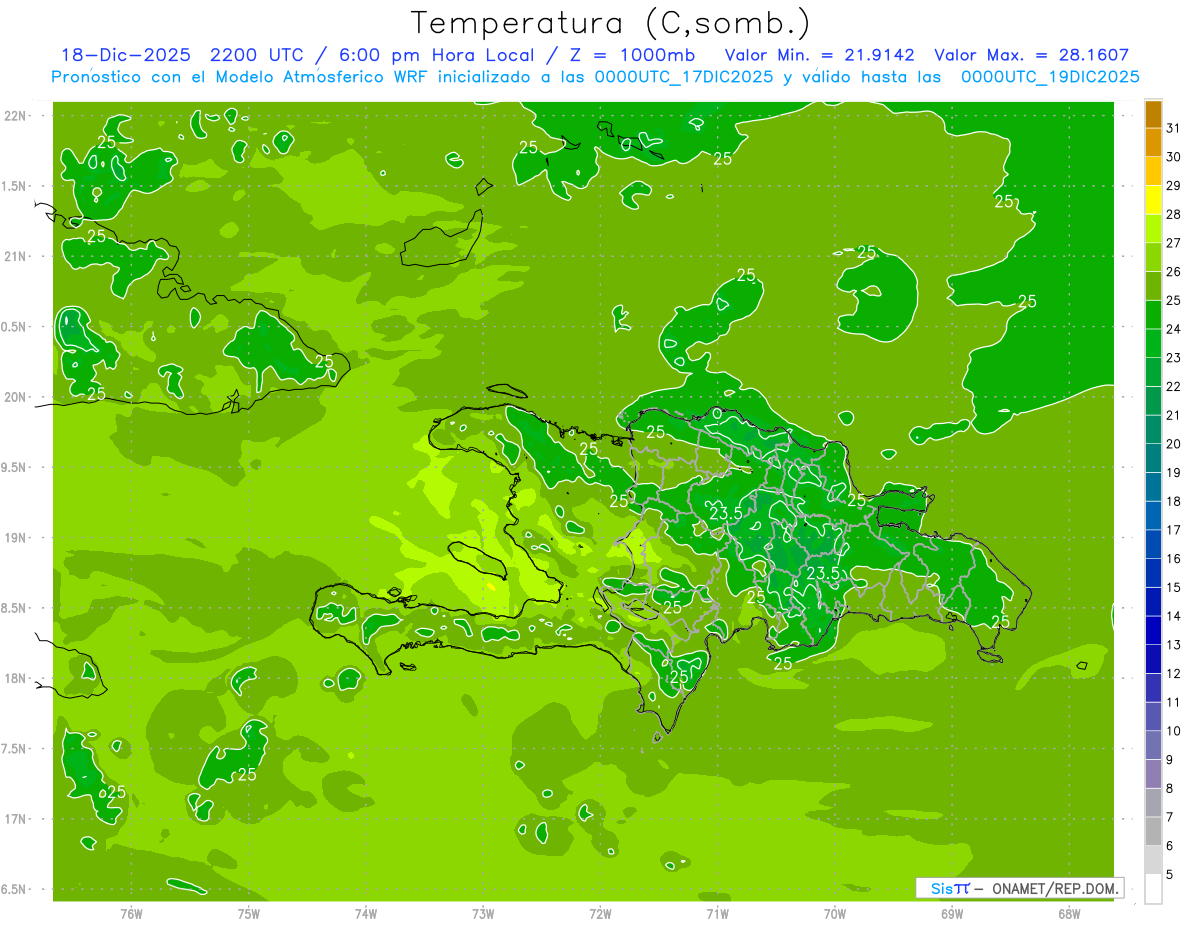Click the '74W' longitude axis label

365,913
